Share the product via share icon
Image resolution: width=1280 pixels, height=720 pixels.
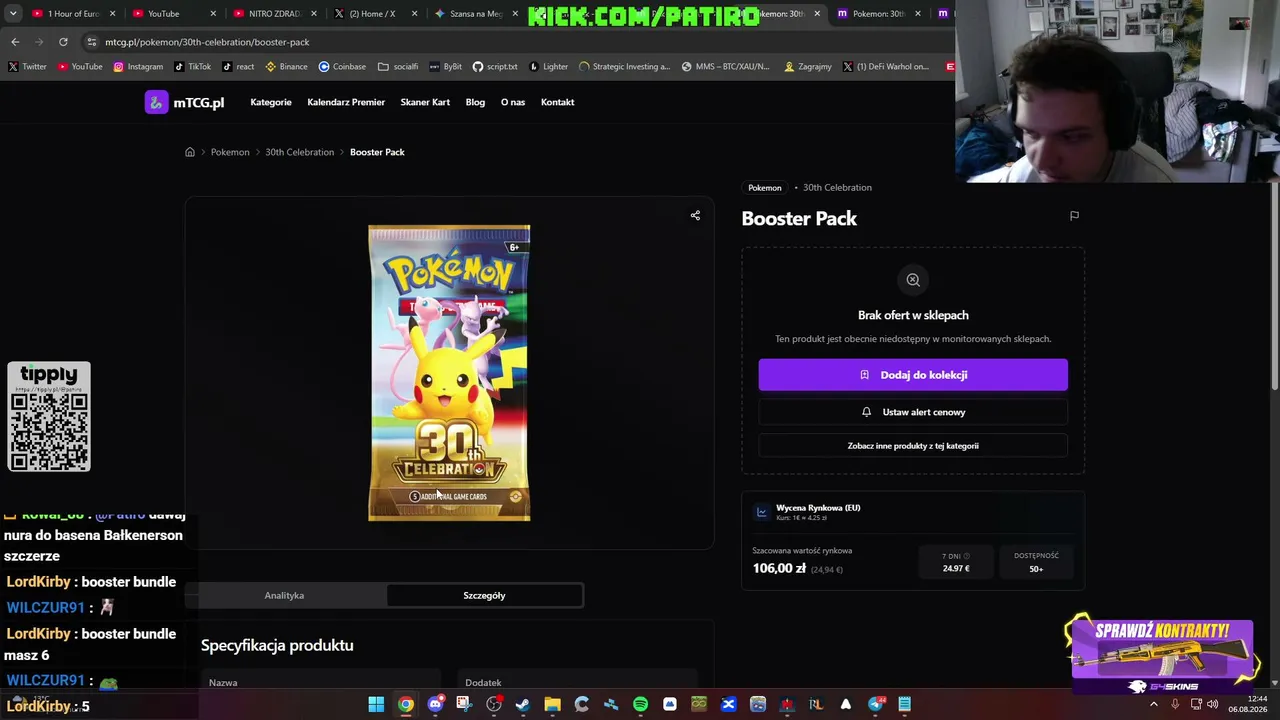point(695,215)
